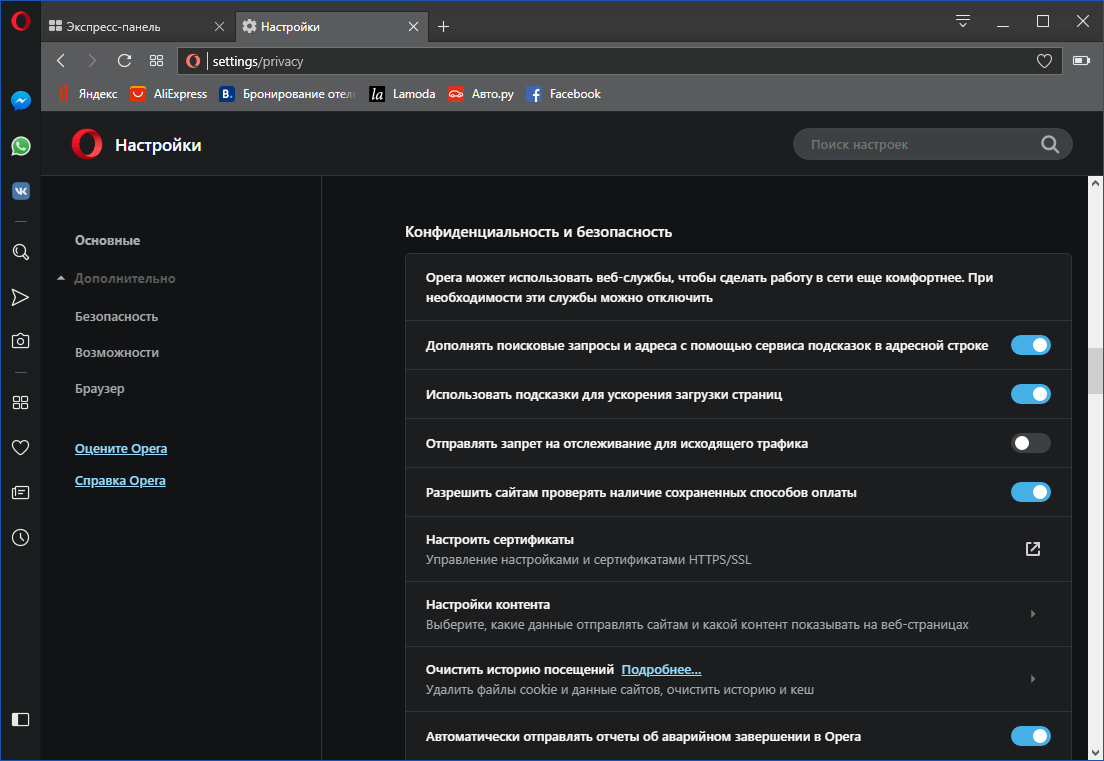Click the Подробнее link
Screen dimensions: 1104x761
[661, 669]
